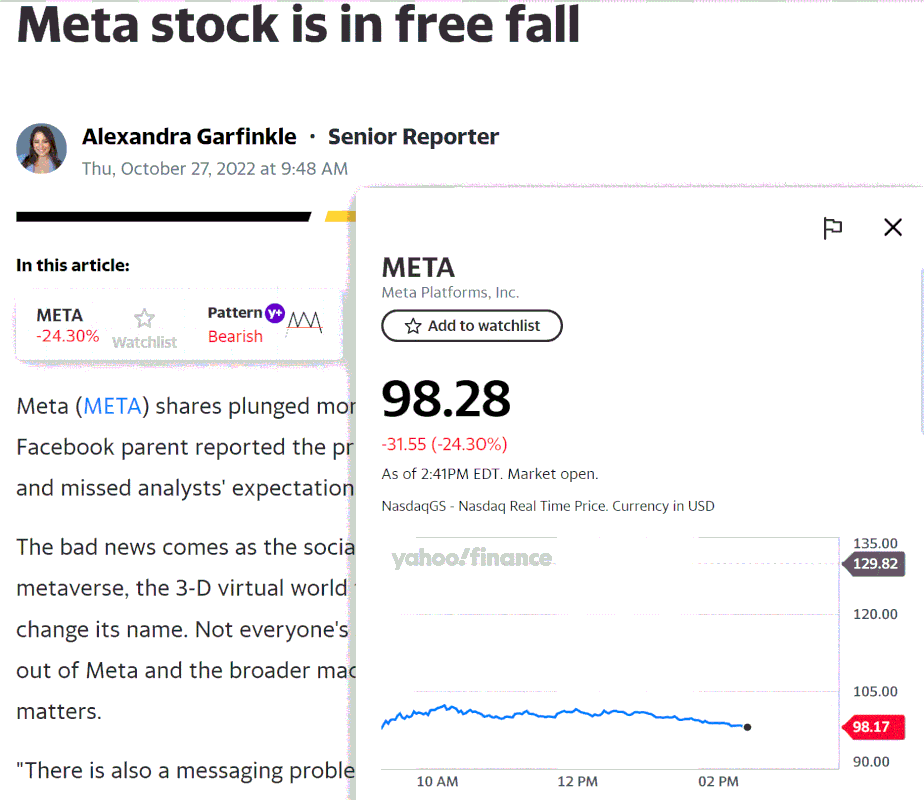Click the bearish pattern zigzag chart icon
924x800 pixels.
305,322
